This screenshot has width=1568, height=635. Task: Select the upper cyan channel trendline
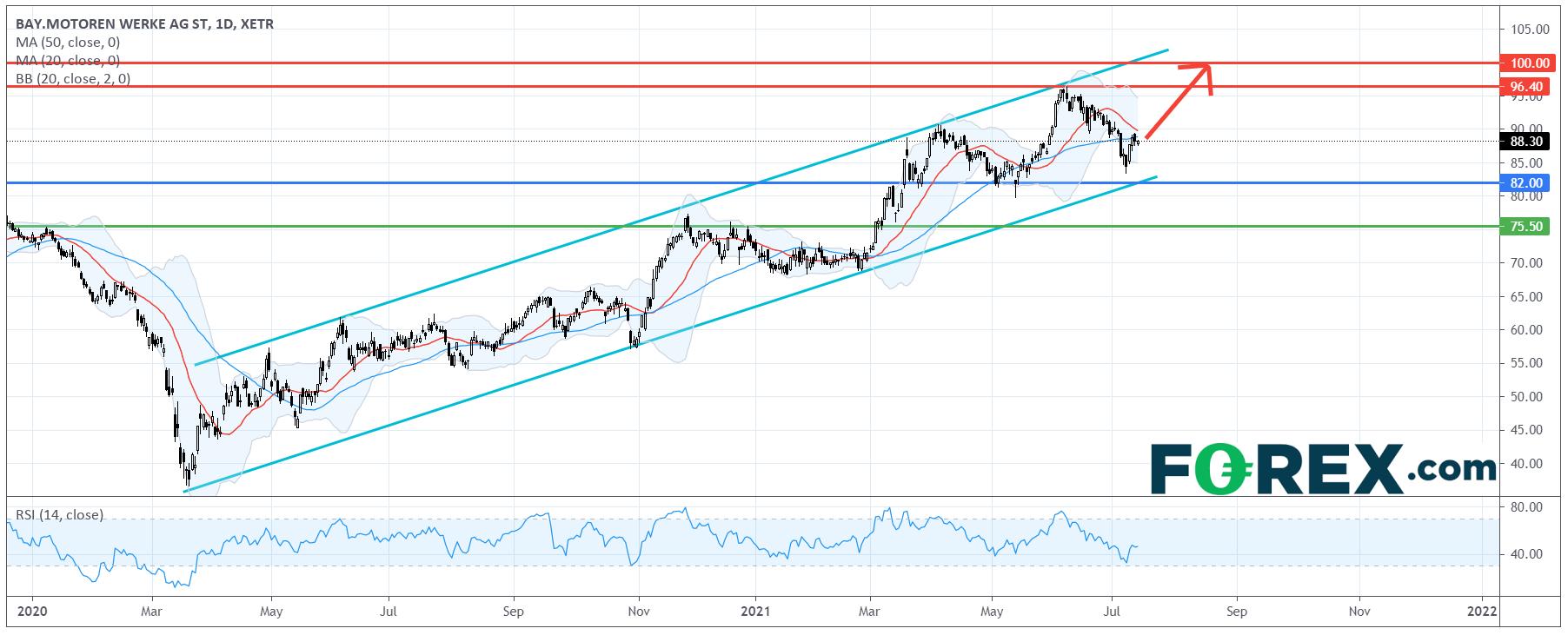click(681, 207)
